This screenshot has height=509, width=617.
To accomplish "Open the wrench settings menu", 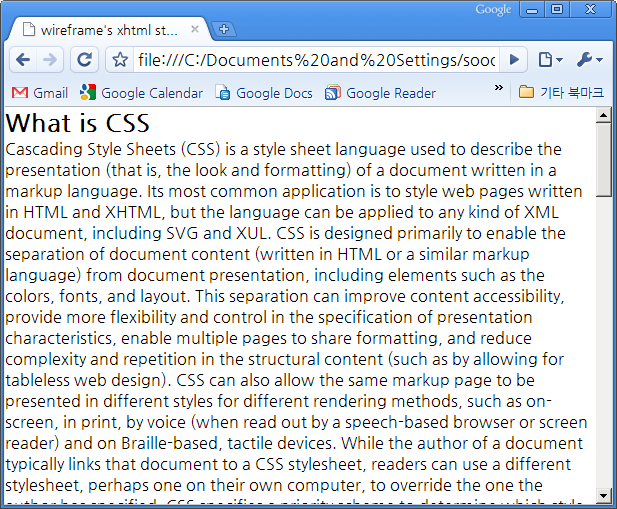I will pyautogui.click(x=589, y=60).
